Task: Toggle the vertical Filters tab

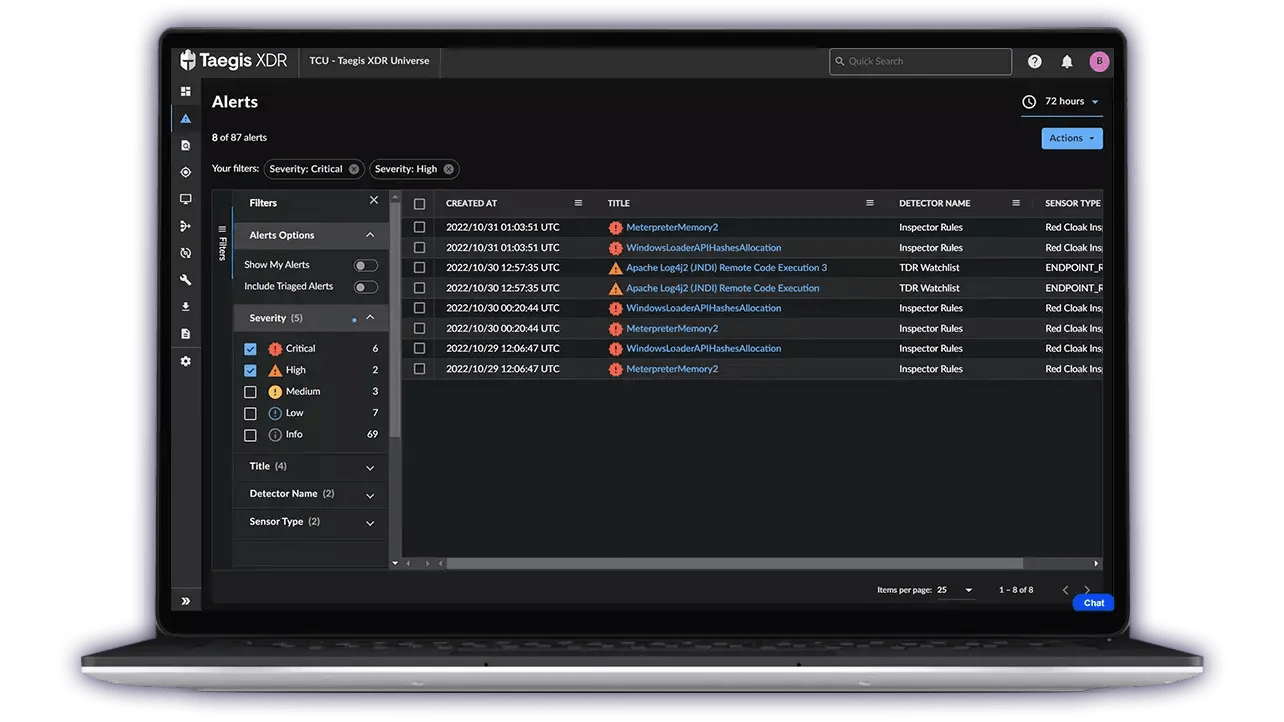Action: pos(222,242)
